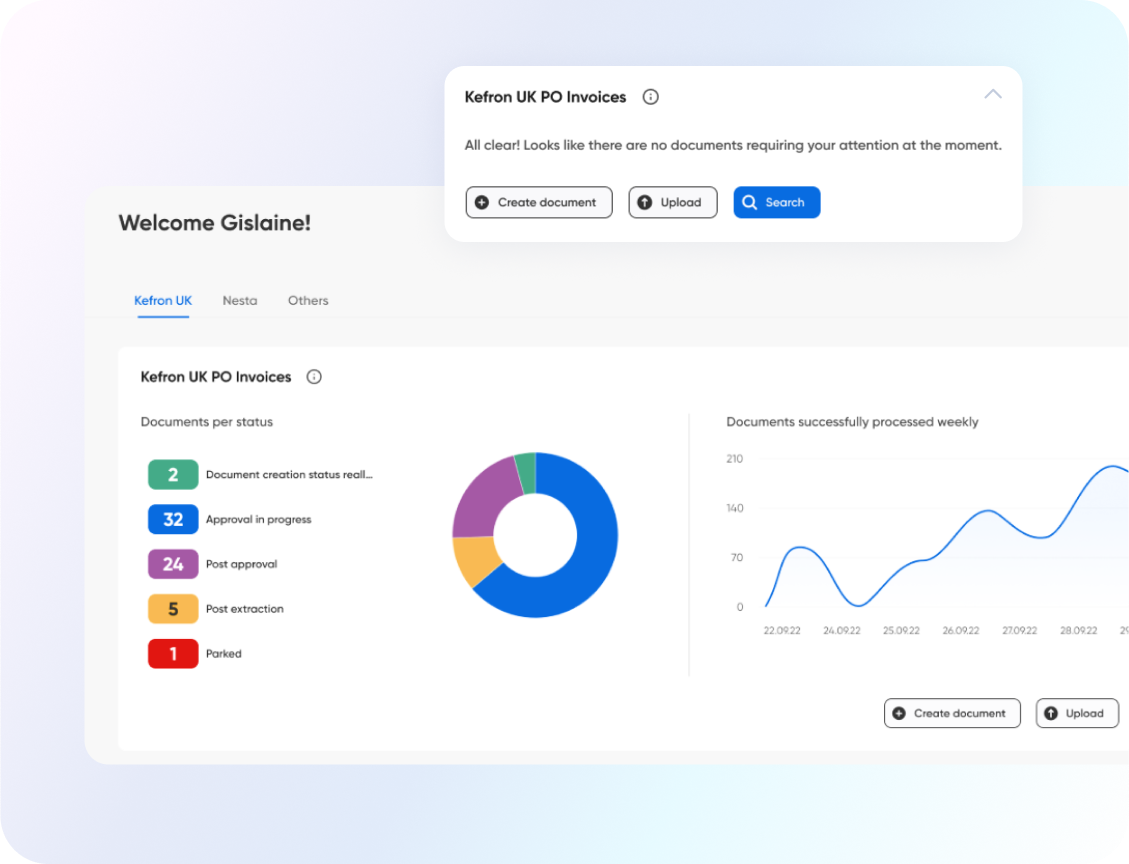Click the 22.09.22 date on chart axis
Viewport: 1129px width, 864px height.
click(782, 631)
